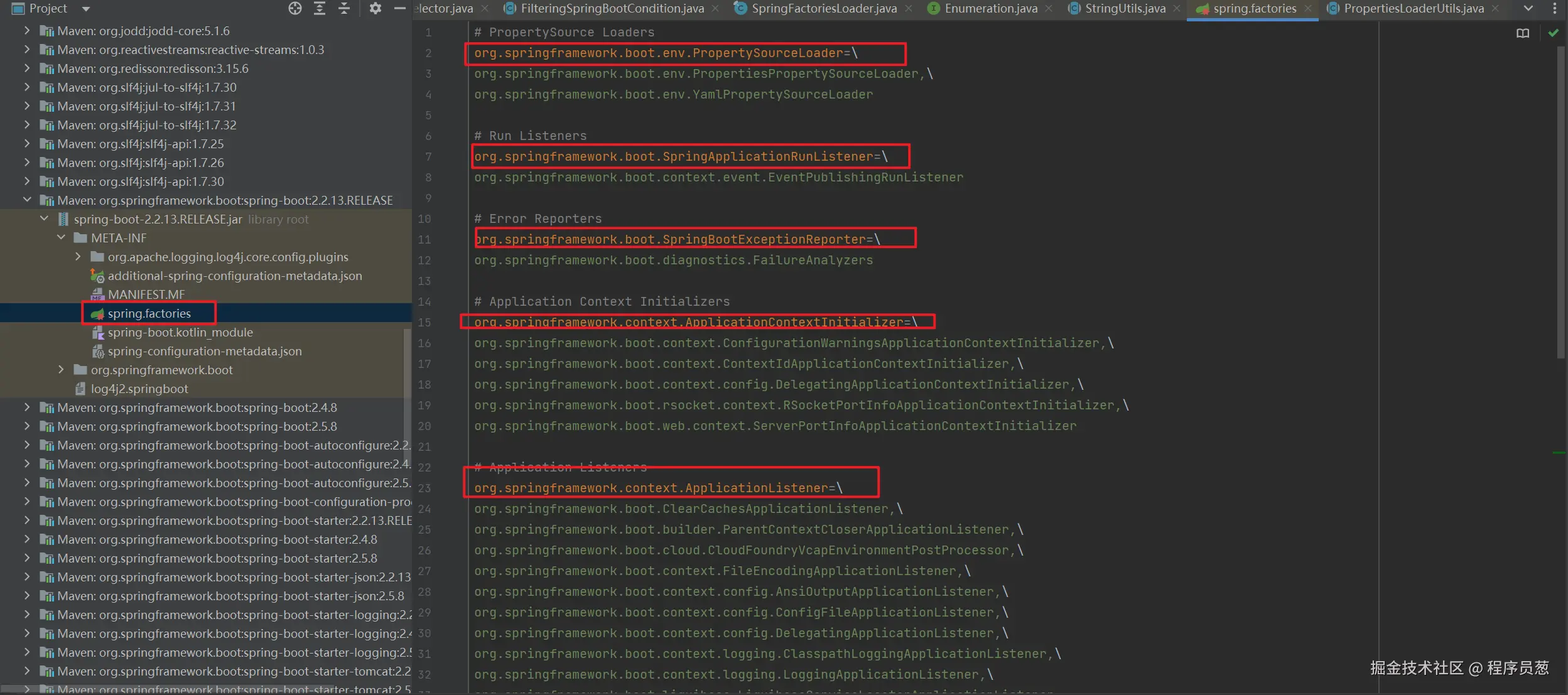Select spring-configuration-metadata.json file
The width and height of the screenshot is (1568, 695).
tap(204, 351)
